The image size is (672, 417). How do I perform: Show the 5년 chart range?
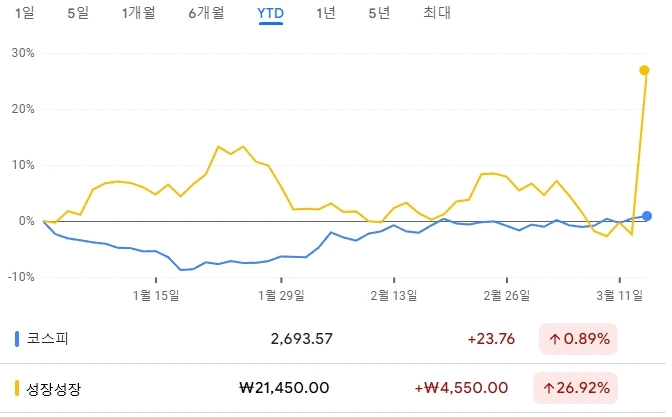(x=379, y=13)
